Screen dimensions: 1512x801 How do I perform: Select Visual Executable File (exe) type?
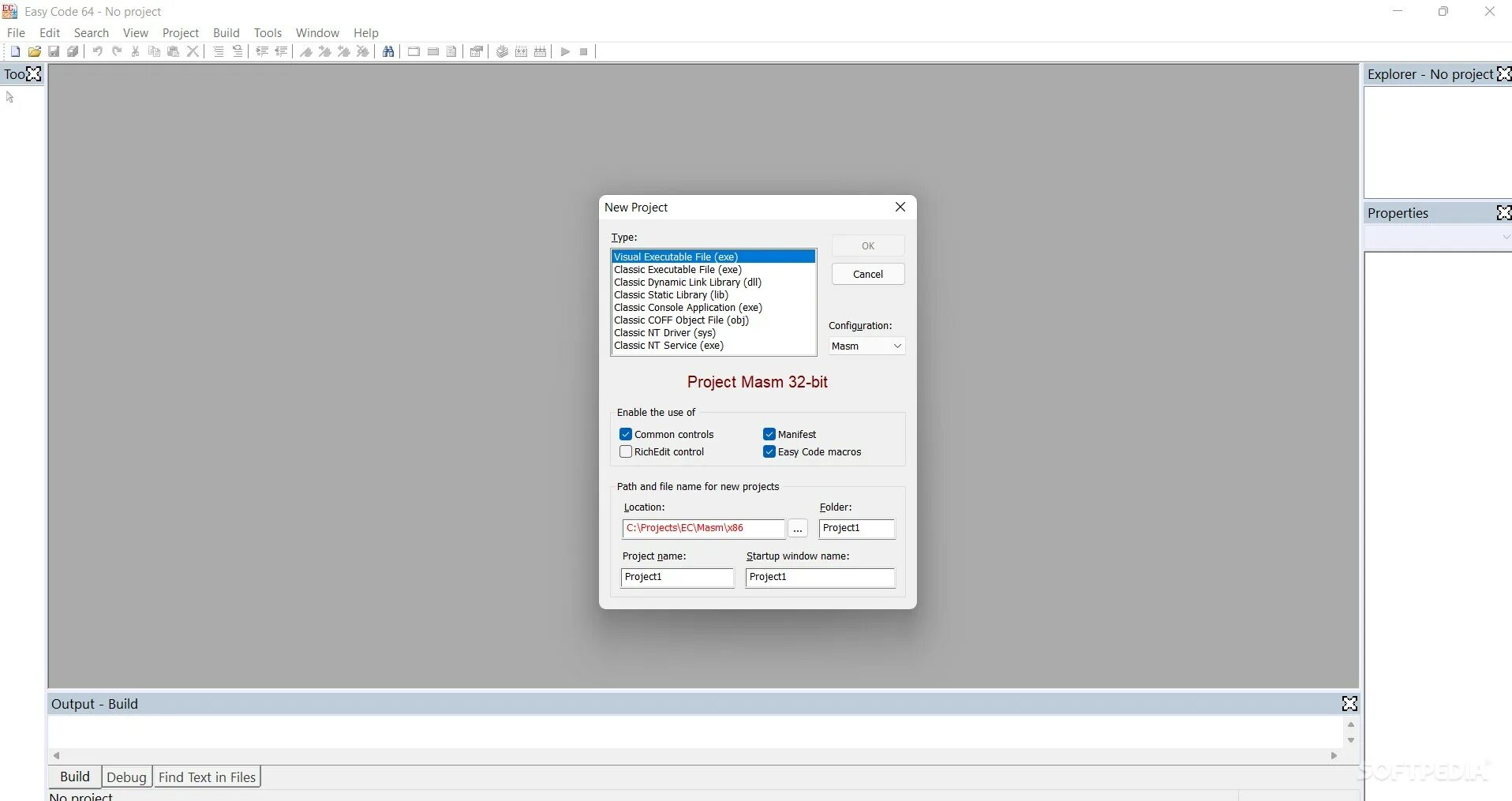click(x=713, y=256)
